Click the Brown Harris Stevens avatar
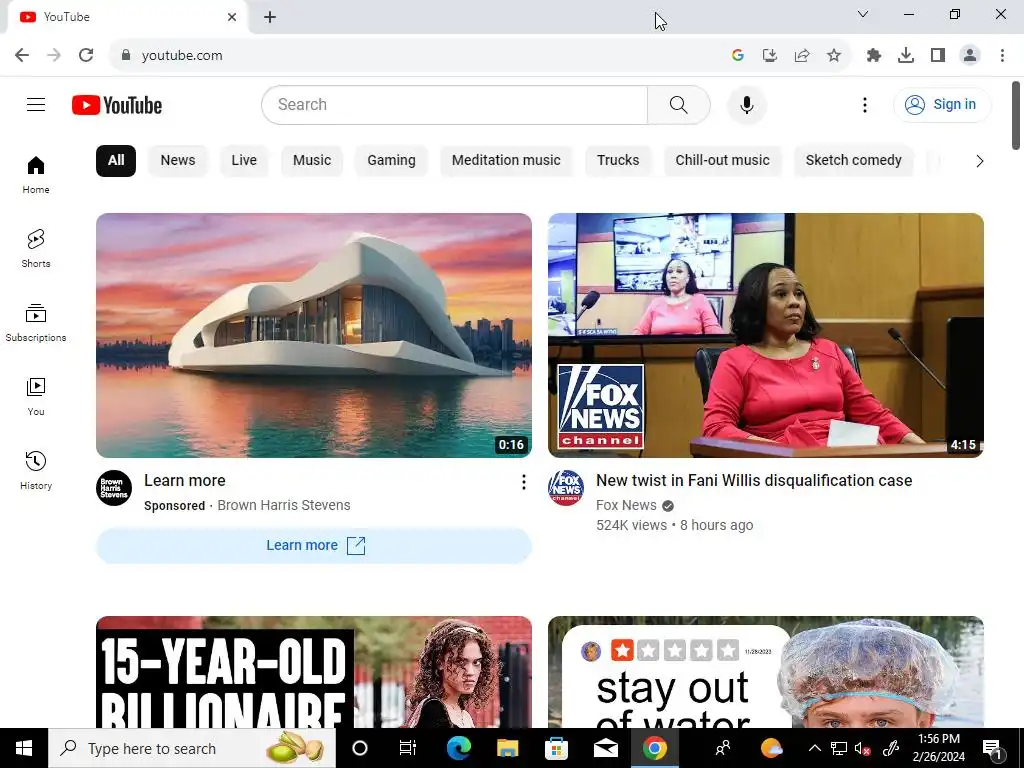 114,488
